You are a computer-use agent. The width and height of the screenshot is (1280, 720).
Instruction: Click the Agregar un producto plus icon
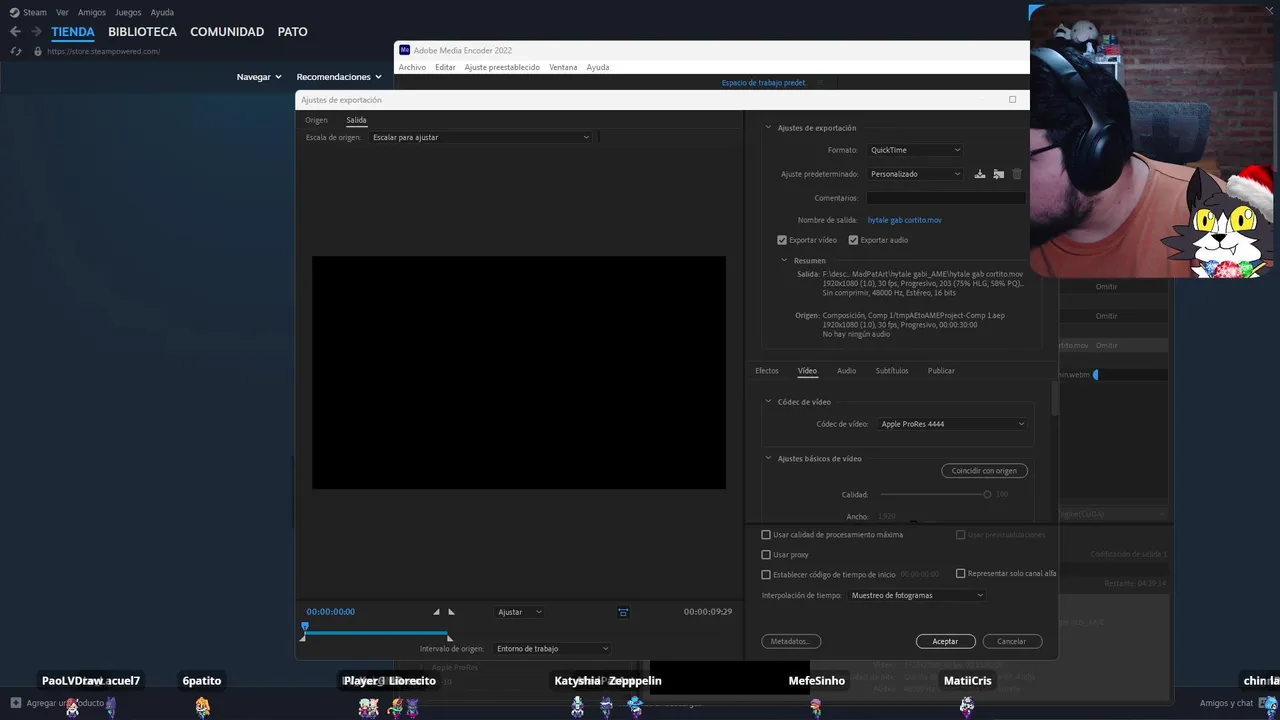click(x=15, y=703)
